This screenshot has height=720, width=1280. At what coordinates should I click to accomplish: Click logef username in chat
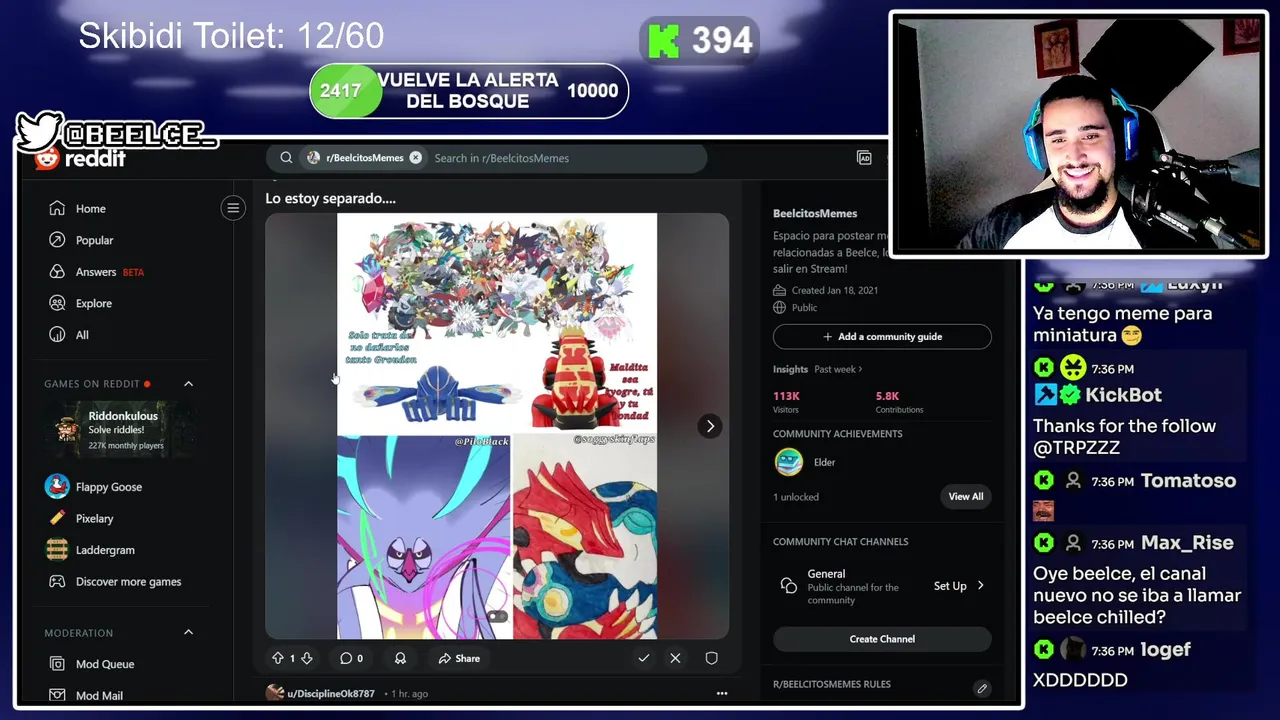click(x=1166, y=650)
